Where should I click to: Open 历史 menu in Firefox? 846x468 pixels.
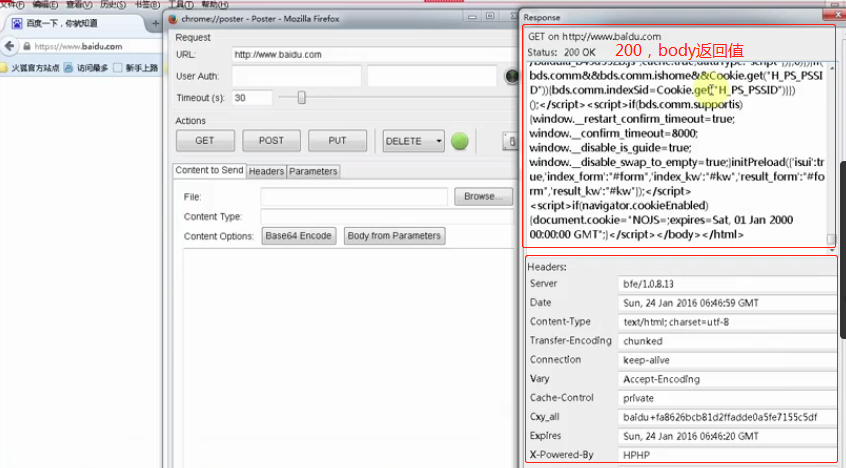113,4
